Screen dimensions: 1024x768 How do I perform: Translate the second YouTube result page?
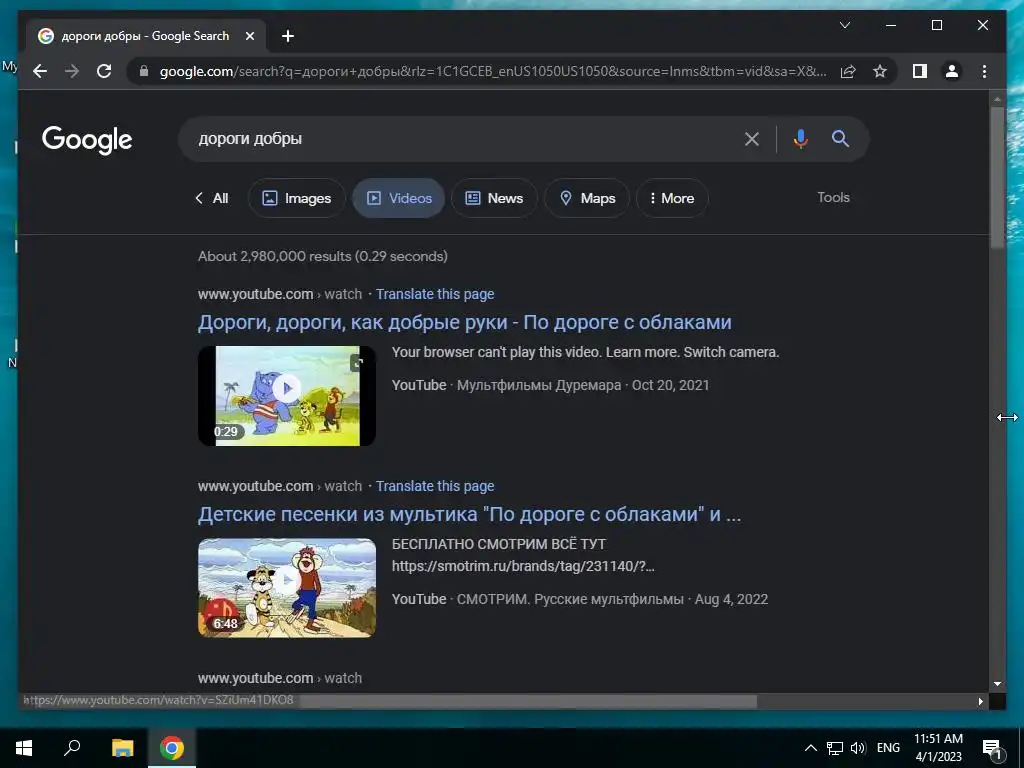coord(435,486)
